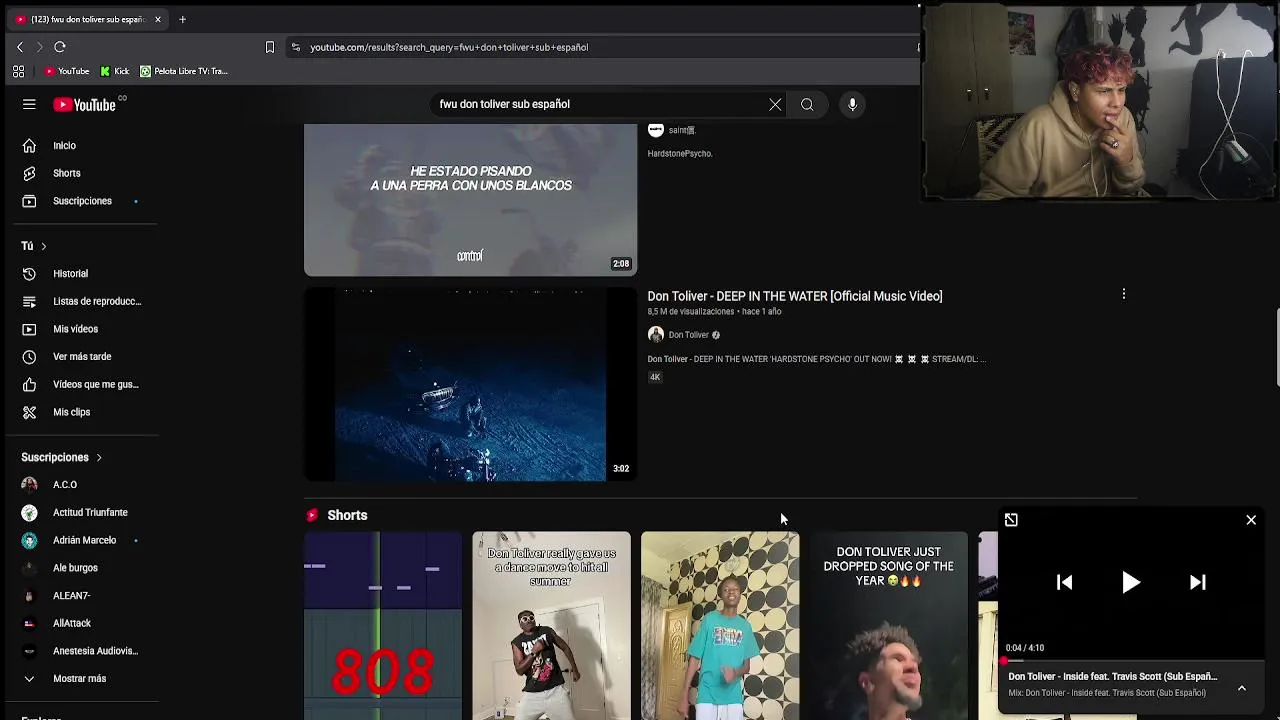Play the miniplayer video
Image resolution: width=1280 pixels, height=720 pixels.
[1131, 582]
